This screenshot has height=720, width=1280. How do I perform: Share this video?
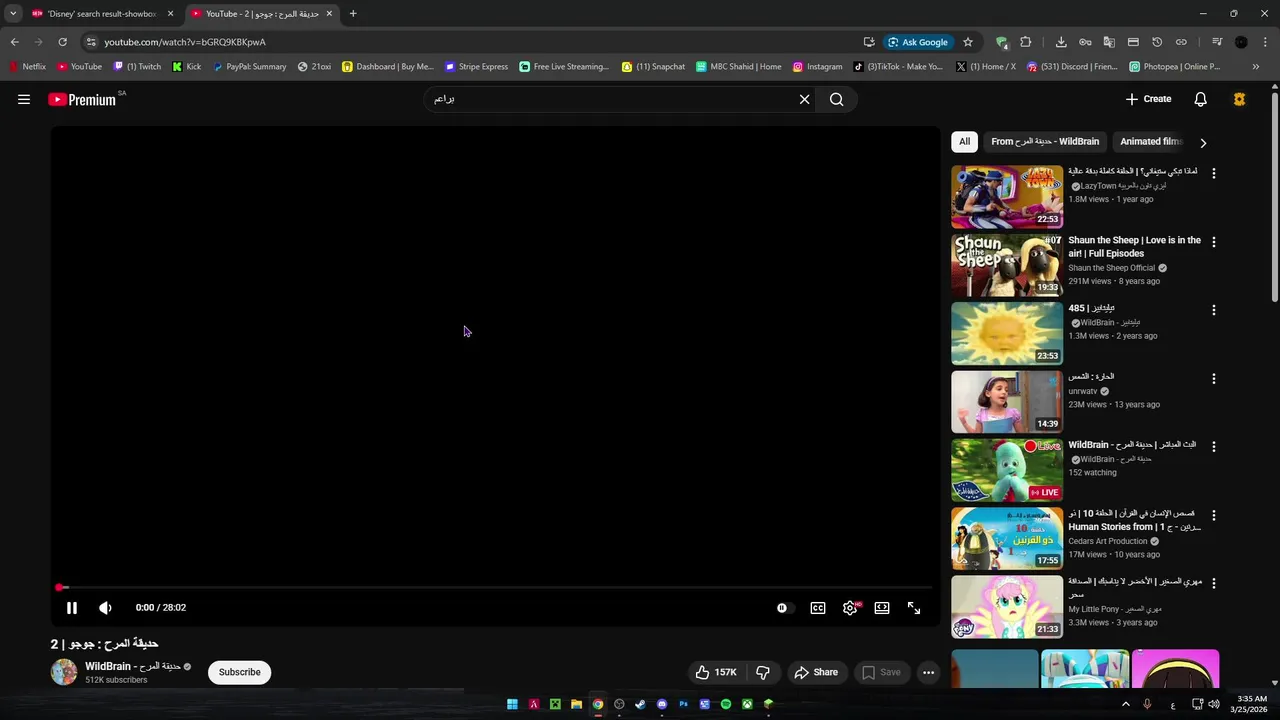tap(816, 672)
